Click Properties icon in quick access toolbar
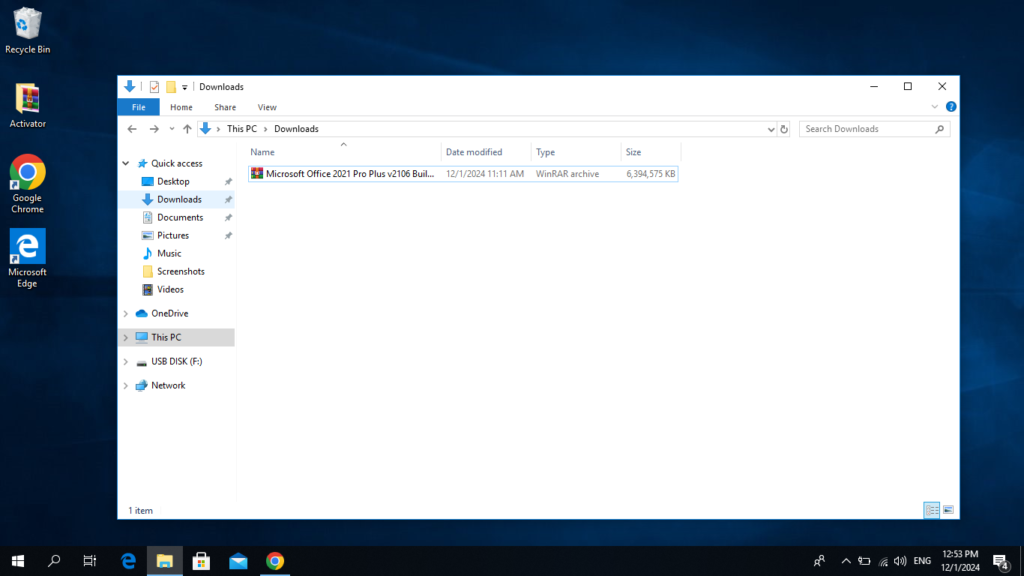1024x576 pixels. pyautogui.click(x=154, y=87)
